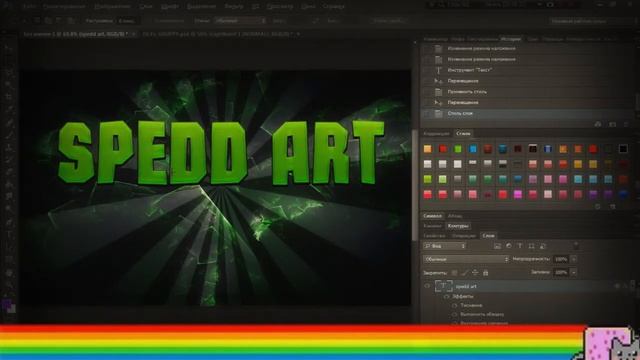The height and width of the screenshot is (360, 640).
Task: Switch to the Коррекция tab
Action: pos(436,133)
